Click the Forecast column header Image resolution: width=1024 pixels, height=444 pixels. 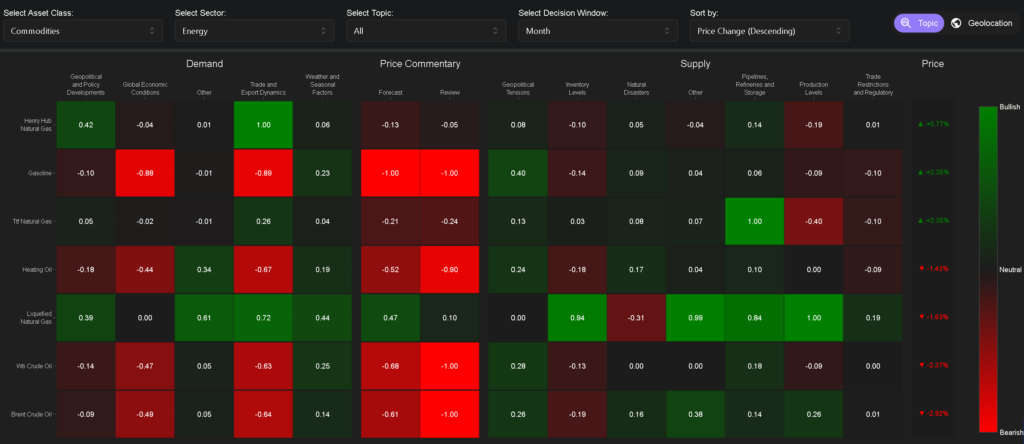pos(391,93)
